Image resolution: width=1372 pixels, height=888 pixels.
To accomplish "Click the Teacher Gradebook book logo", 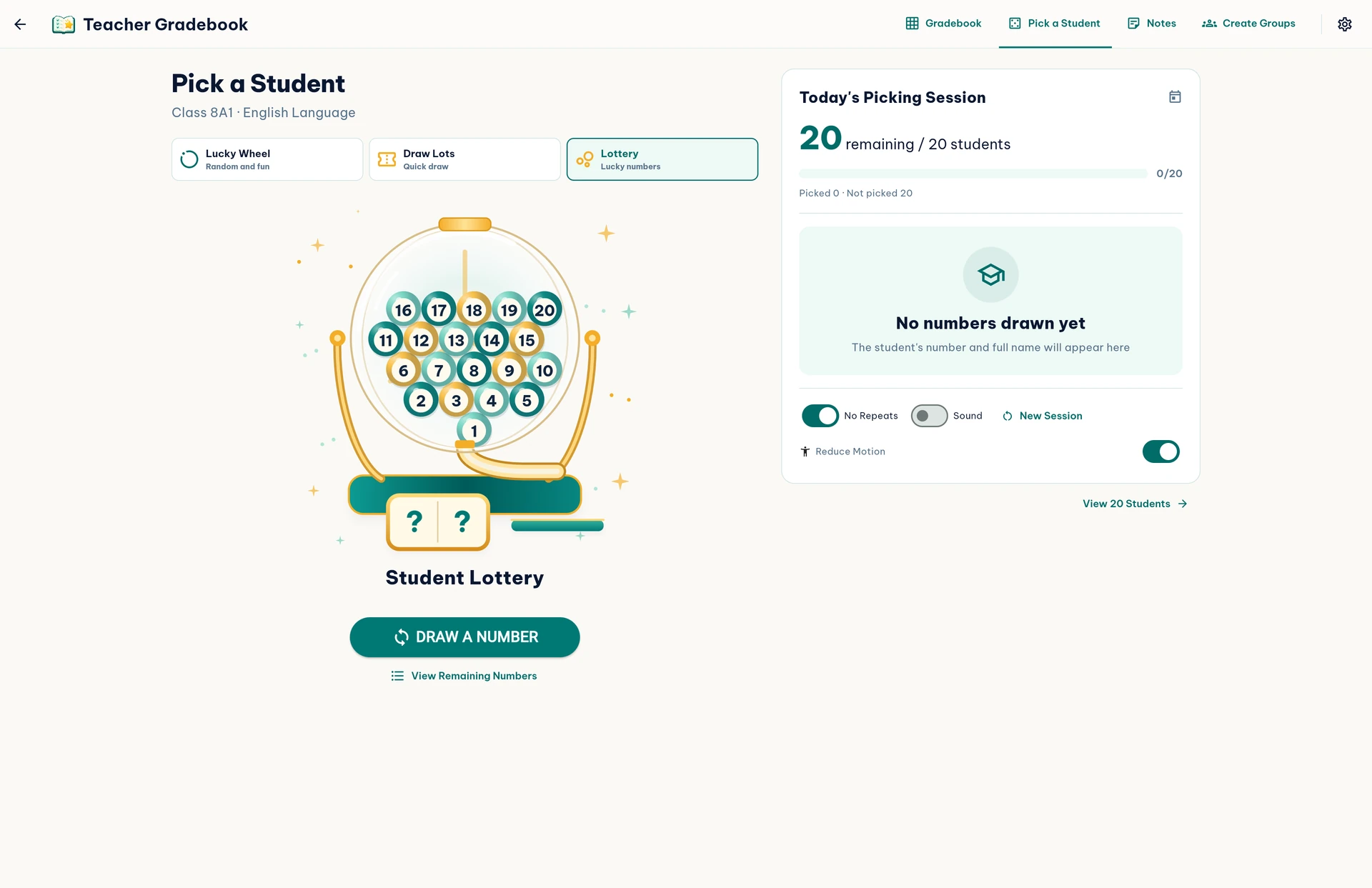I will pyautogui.click(x=64, y=24).
